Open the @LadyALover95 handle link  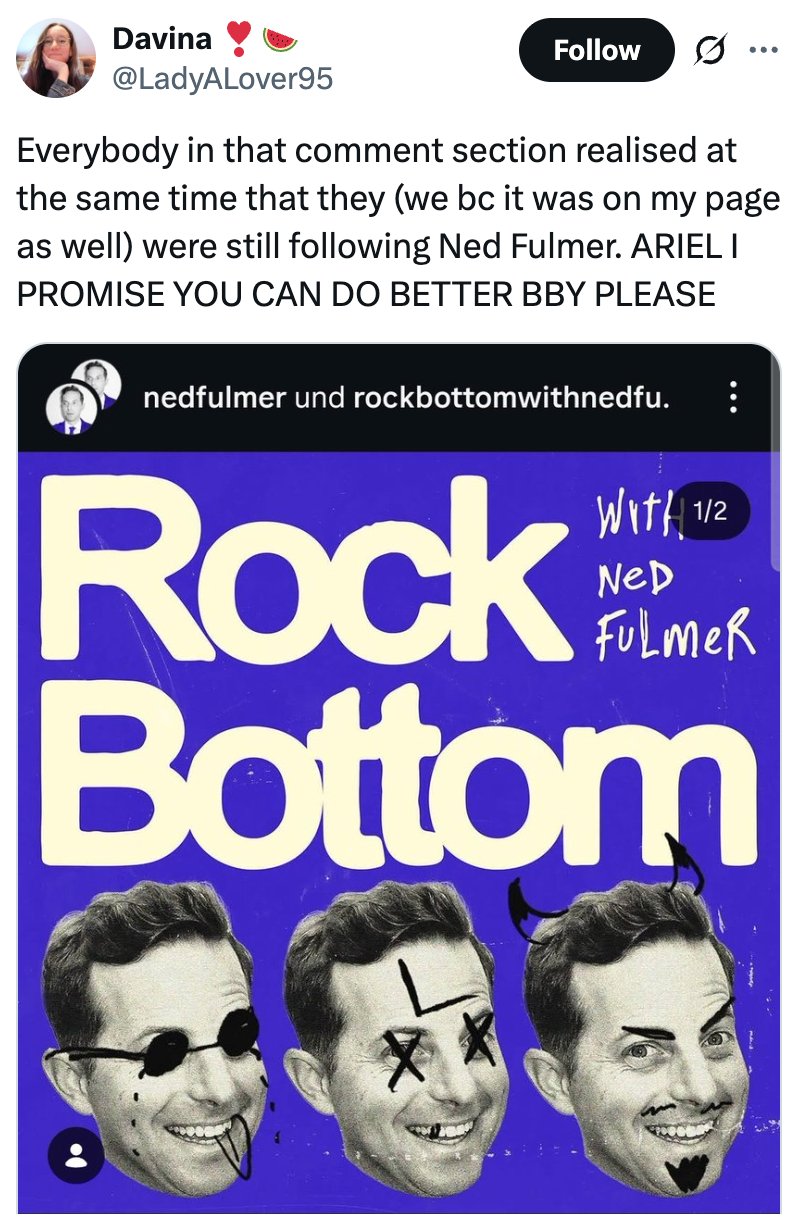(222, 77)
